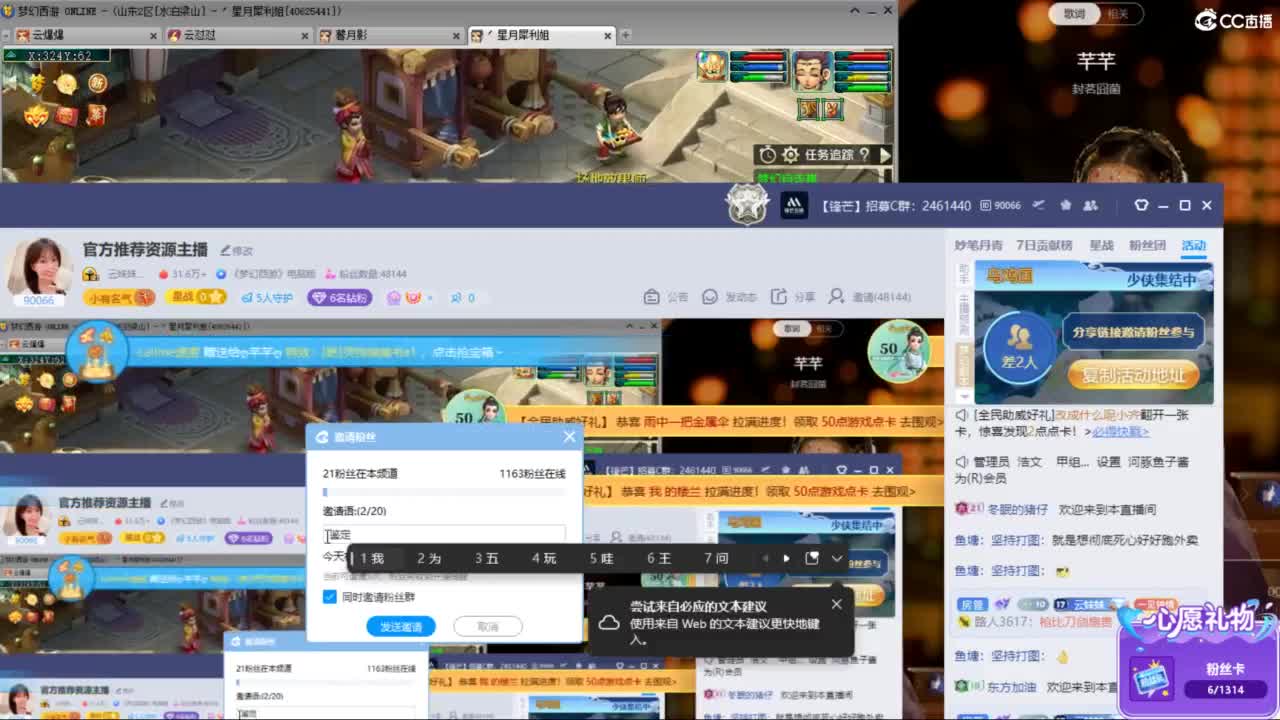The width and height of the screenshot is (1280, 720).
Task: Click the 星战 star badge
Action: click(197, 297)
